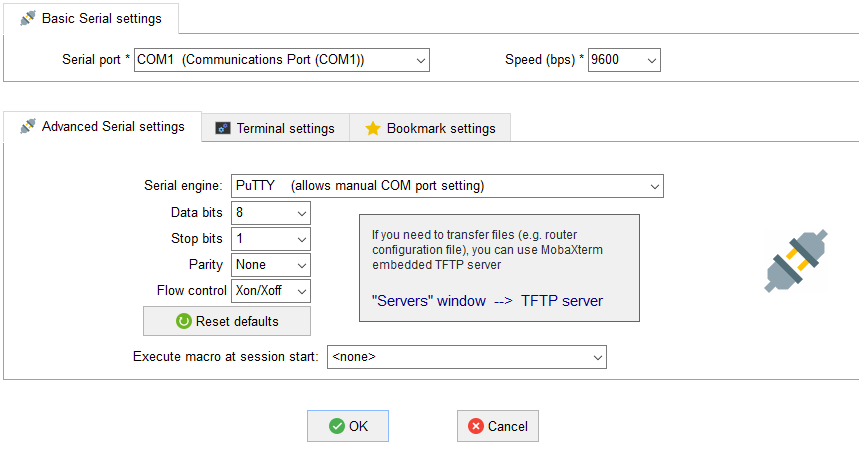Click the Reset defaults button
The height and width of the screenshot is (460, 859).
(x=227, y=321)
